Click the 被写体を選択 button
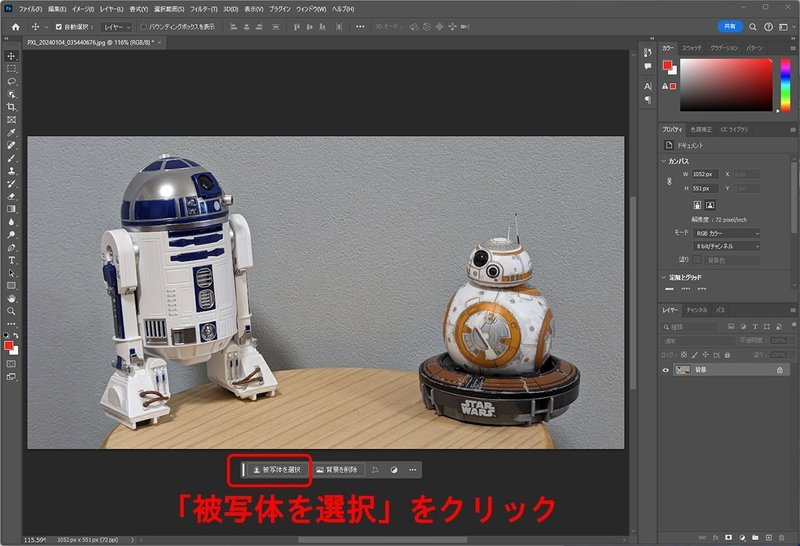This screenshot has width=800, height=546. pyautogui.click(x=277, y=470)
